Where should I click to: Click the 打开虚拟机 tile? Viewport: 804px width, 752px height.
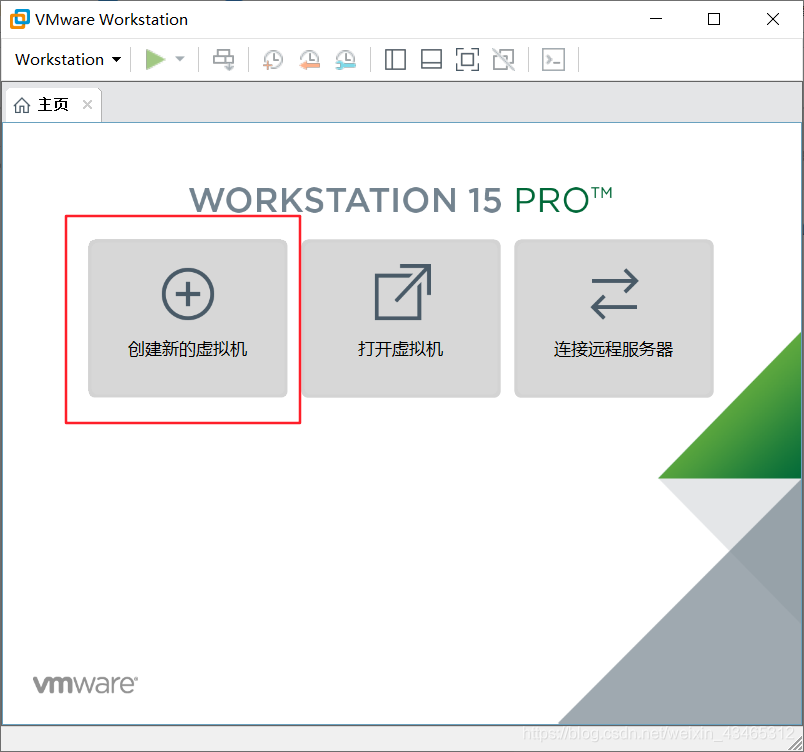pyautogui.click(x=401, y=318)
